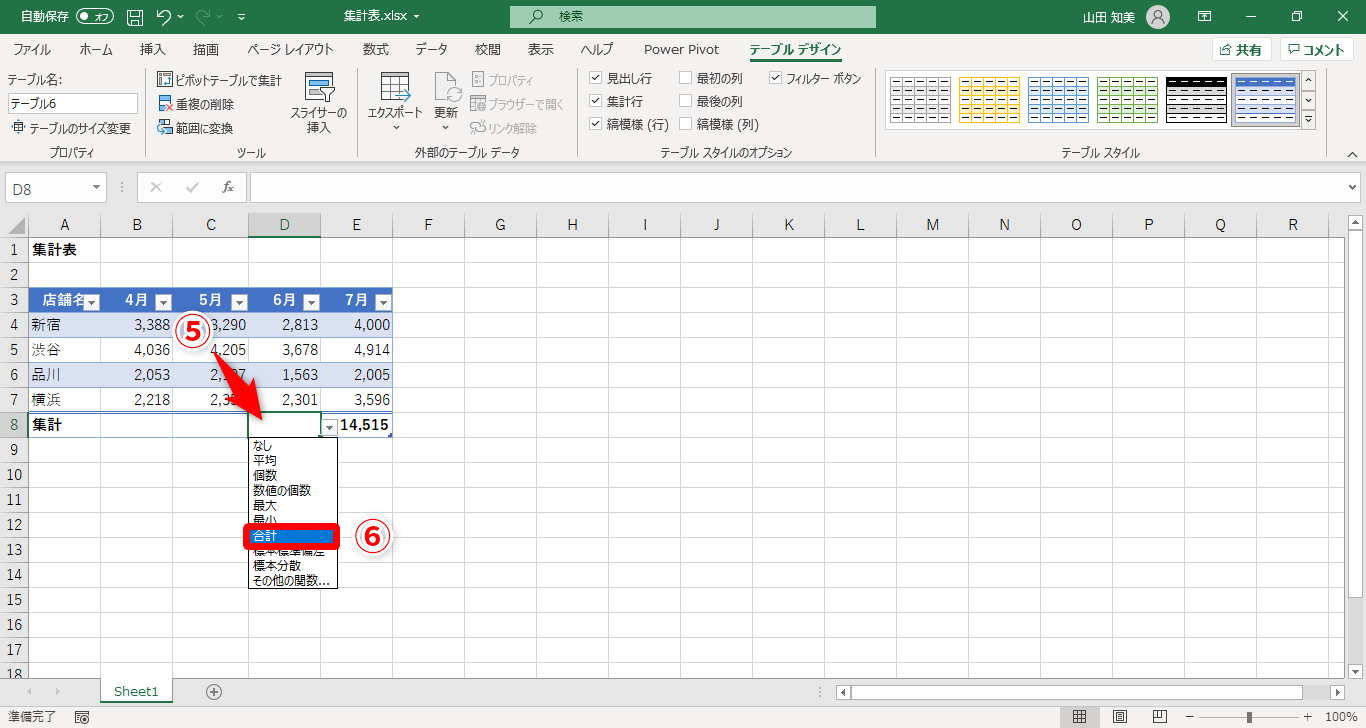1366x728 pixels.
Task: Select the green table style swatch
Action: tap(1127, 100)
